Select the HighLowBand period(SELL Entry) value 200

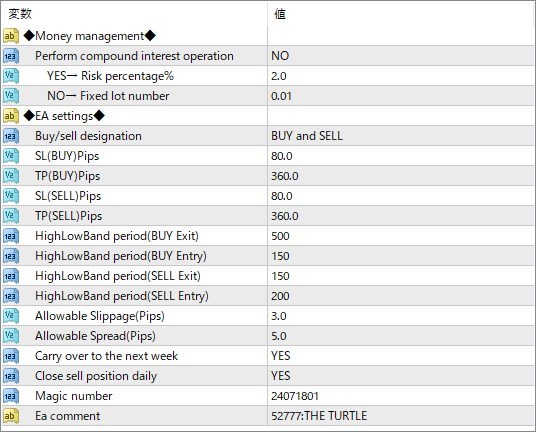401,296
